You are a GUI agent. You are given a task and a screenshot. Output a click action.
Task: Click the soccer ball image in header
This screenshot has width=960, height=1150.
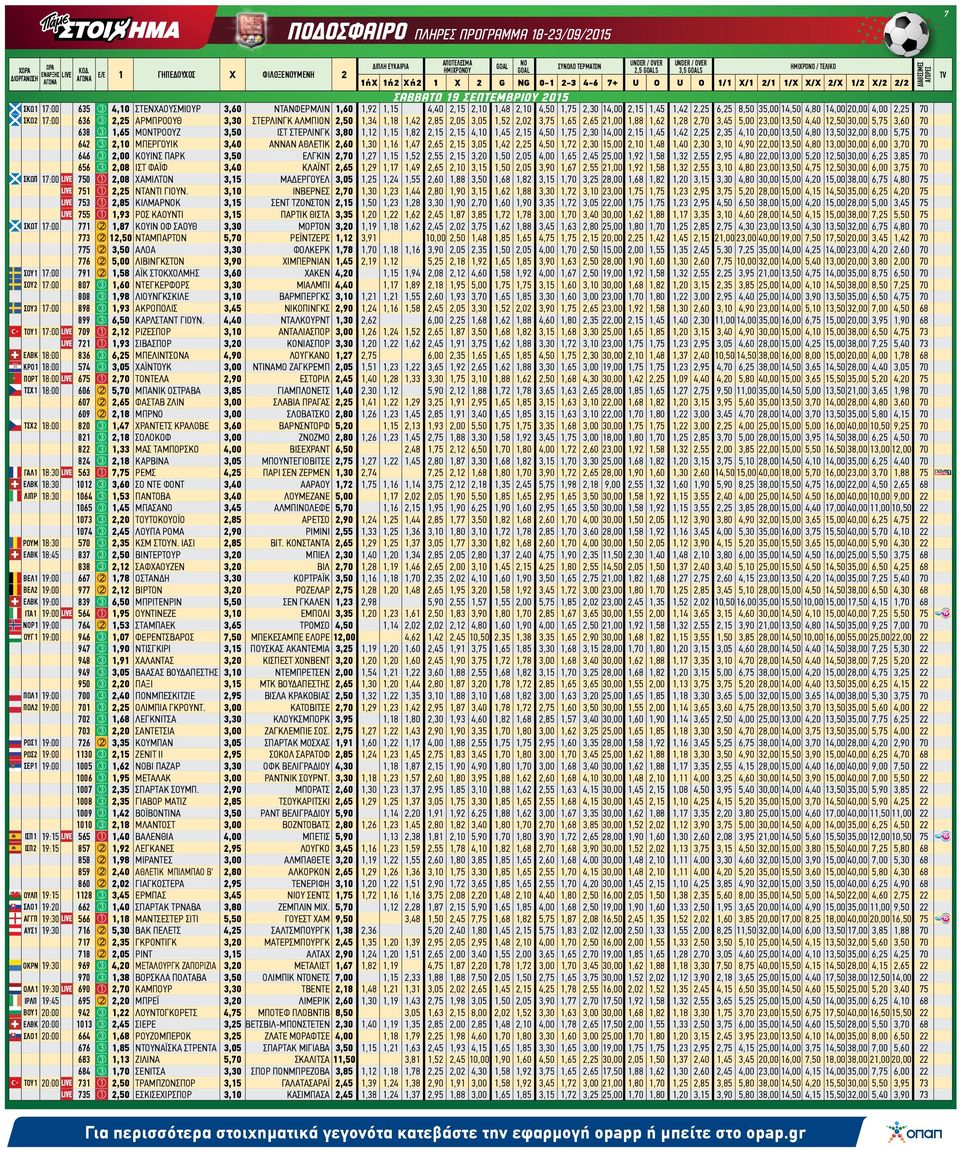(905, 33)
